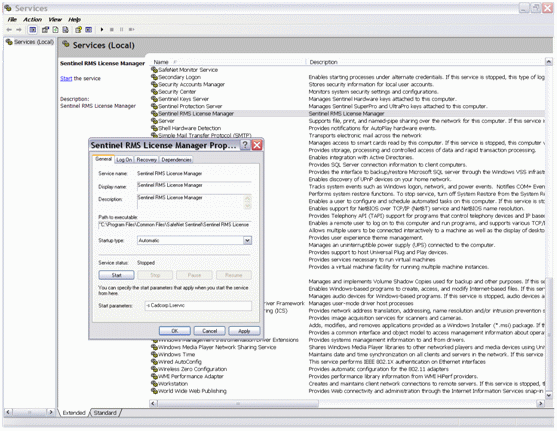This screenshot has height=431, width=557.
Task: Click the Restart Service icon in toolbar
Action: (131, 29)
